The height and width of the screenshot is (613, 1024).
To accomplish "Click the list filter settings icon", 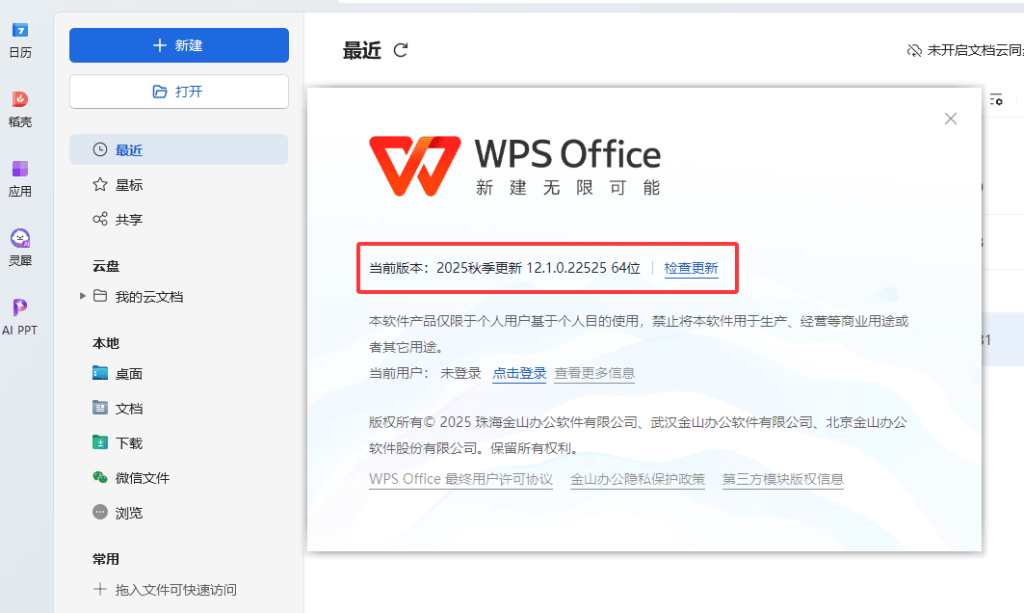I will click(x=996, y=100).
